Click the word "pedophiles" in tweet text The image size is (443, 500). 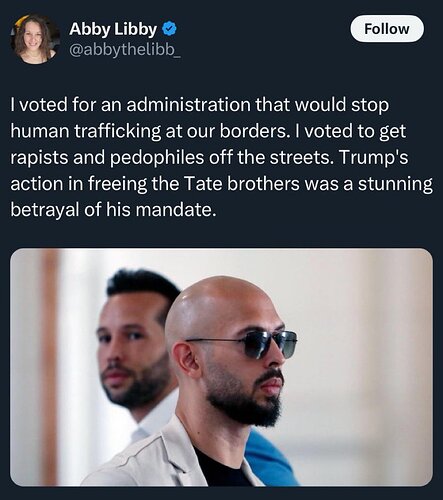click(x=157, y=158)
